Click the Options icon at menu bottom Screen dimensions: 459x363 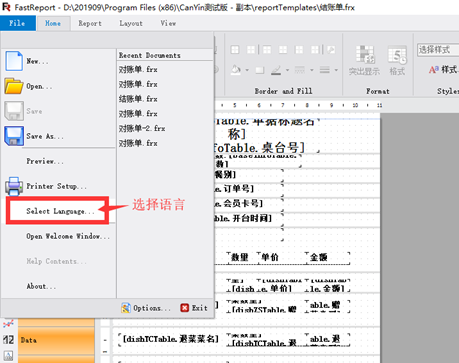pyautogui.click(x=126, y=308)
